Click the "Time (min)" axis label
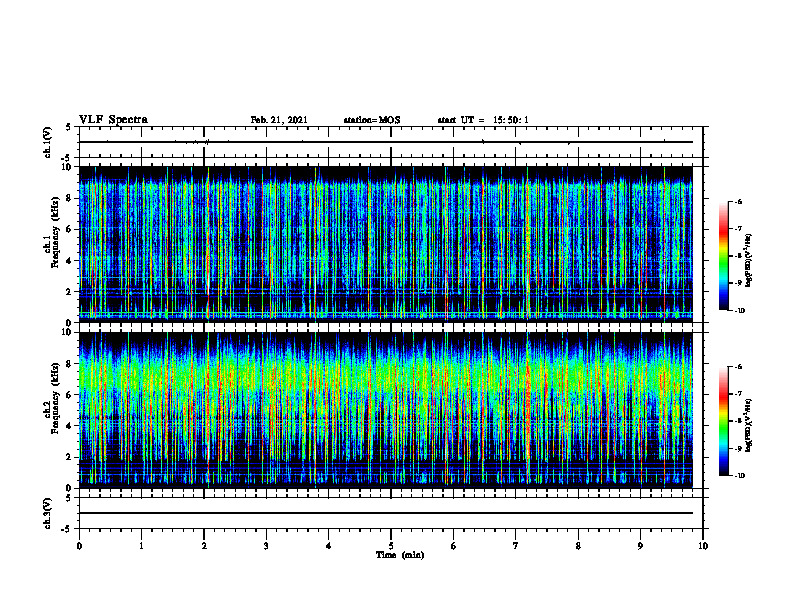792x612 pixels. [400, 555]
